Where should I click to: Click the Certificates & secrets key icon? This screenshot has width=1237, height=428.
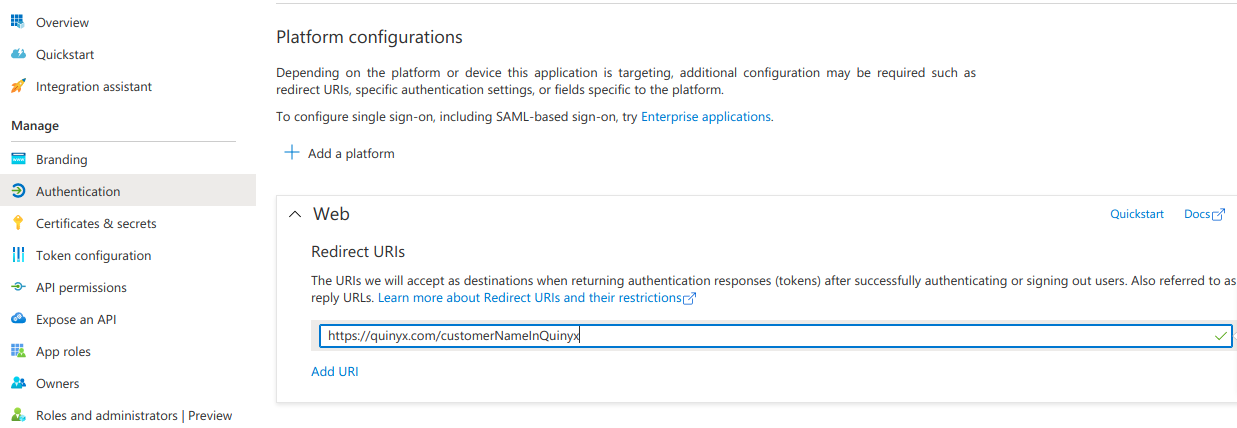coord(17,223)
